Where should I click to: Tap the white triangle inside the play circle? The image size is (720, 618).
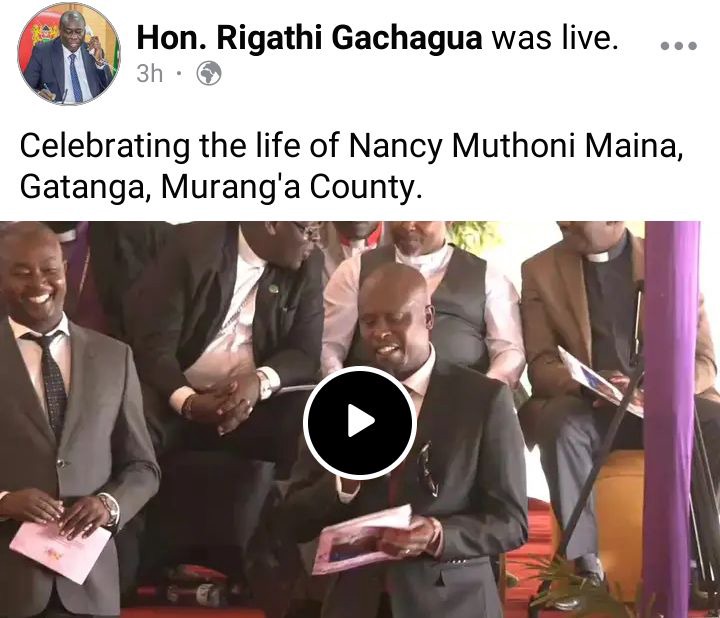pyautogui.click(x=361, y=421)
